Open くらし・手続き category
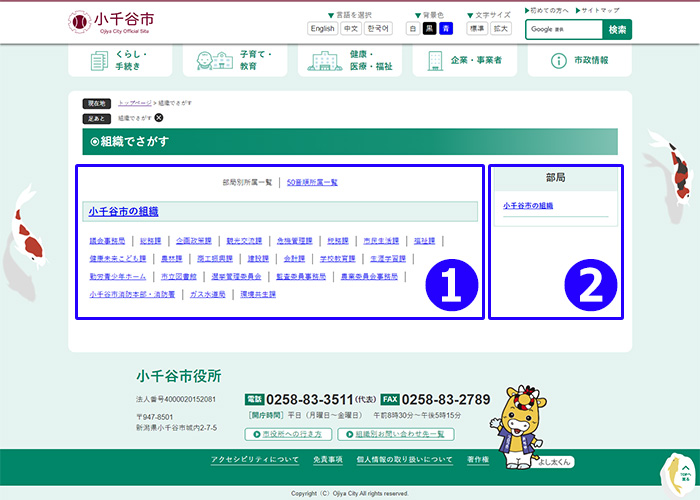This screenshot has width=700, height=500. (120, 60)
